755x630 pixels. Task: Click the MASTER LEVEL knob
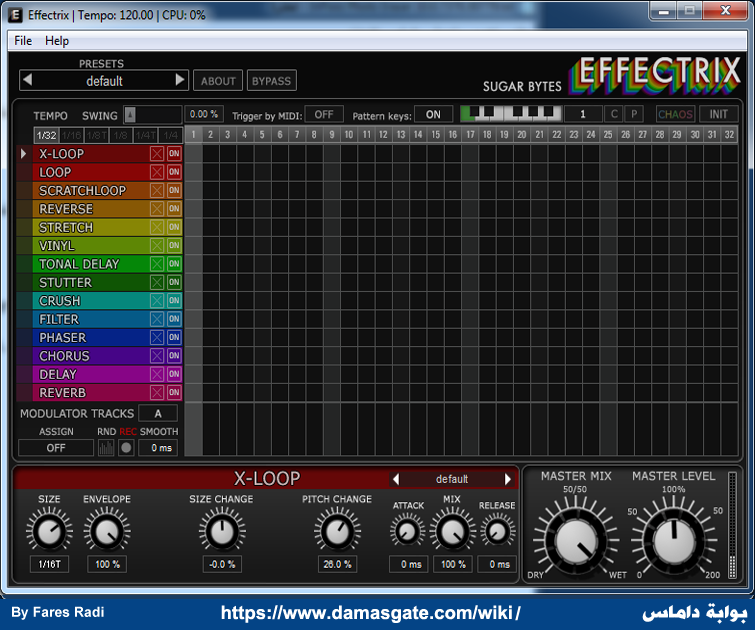coord(673,539)
